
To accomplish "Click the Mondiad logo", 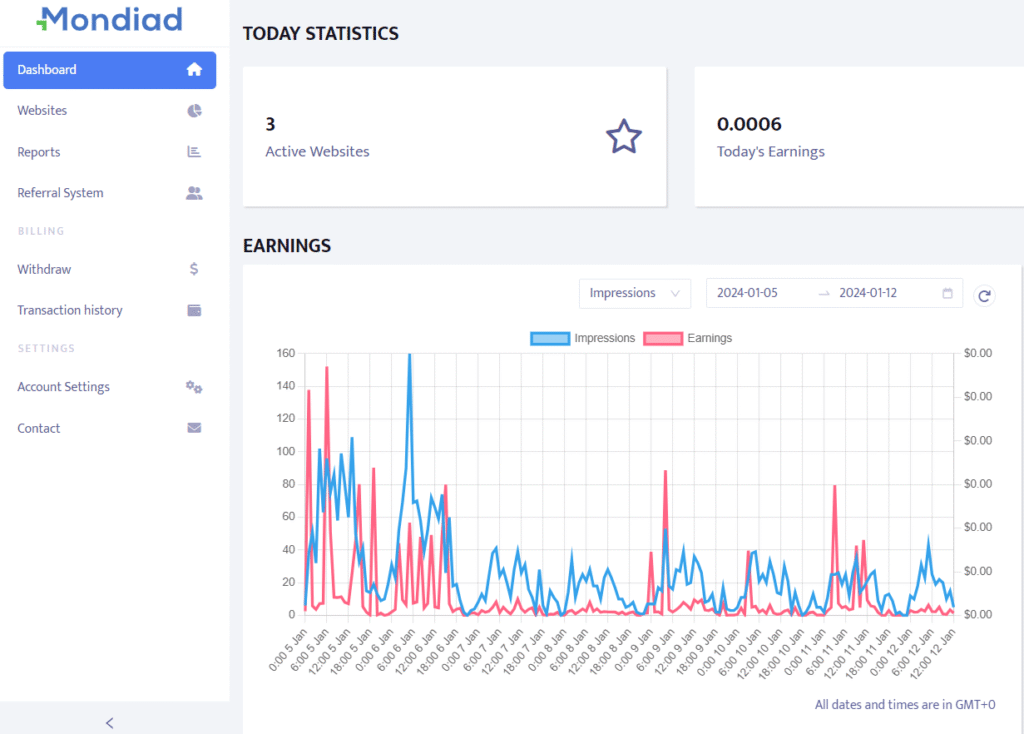I will [x=110, y=20].
